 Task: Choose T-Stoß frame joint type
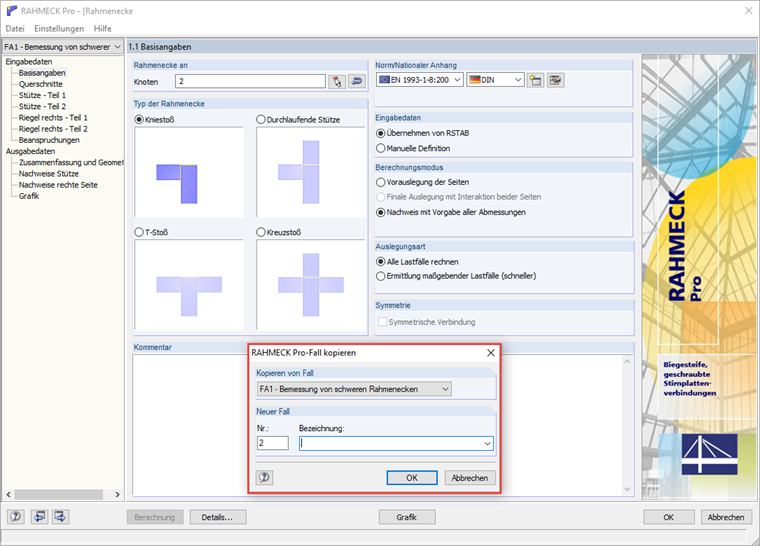[x=139, y=232]
